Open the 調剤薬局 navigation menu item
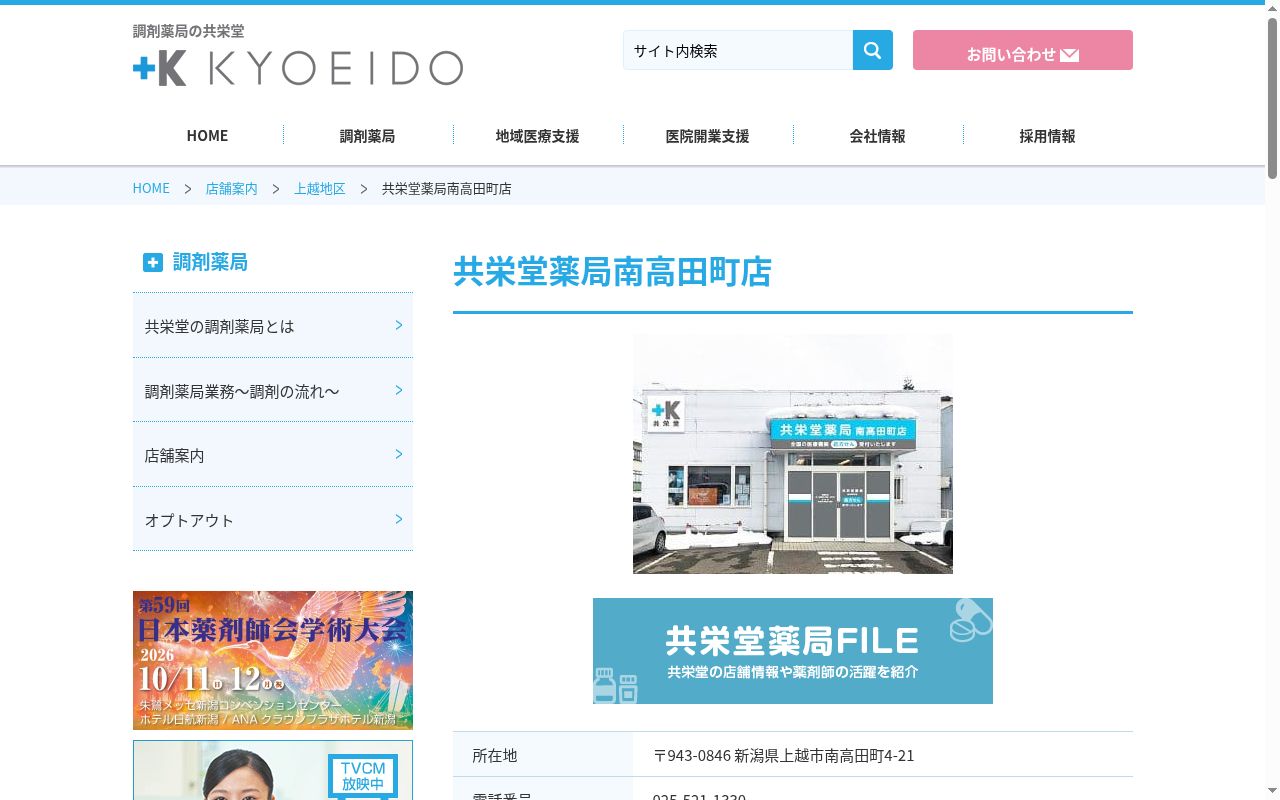The image size is (1280, 800). 367,136
